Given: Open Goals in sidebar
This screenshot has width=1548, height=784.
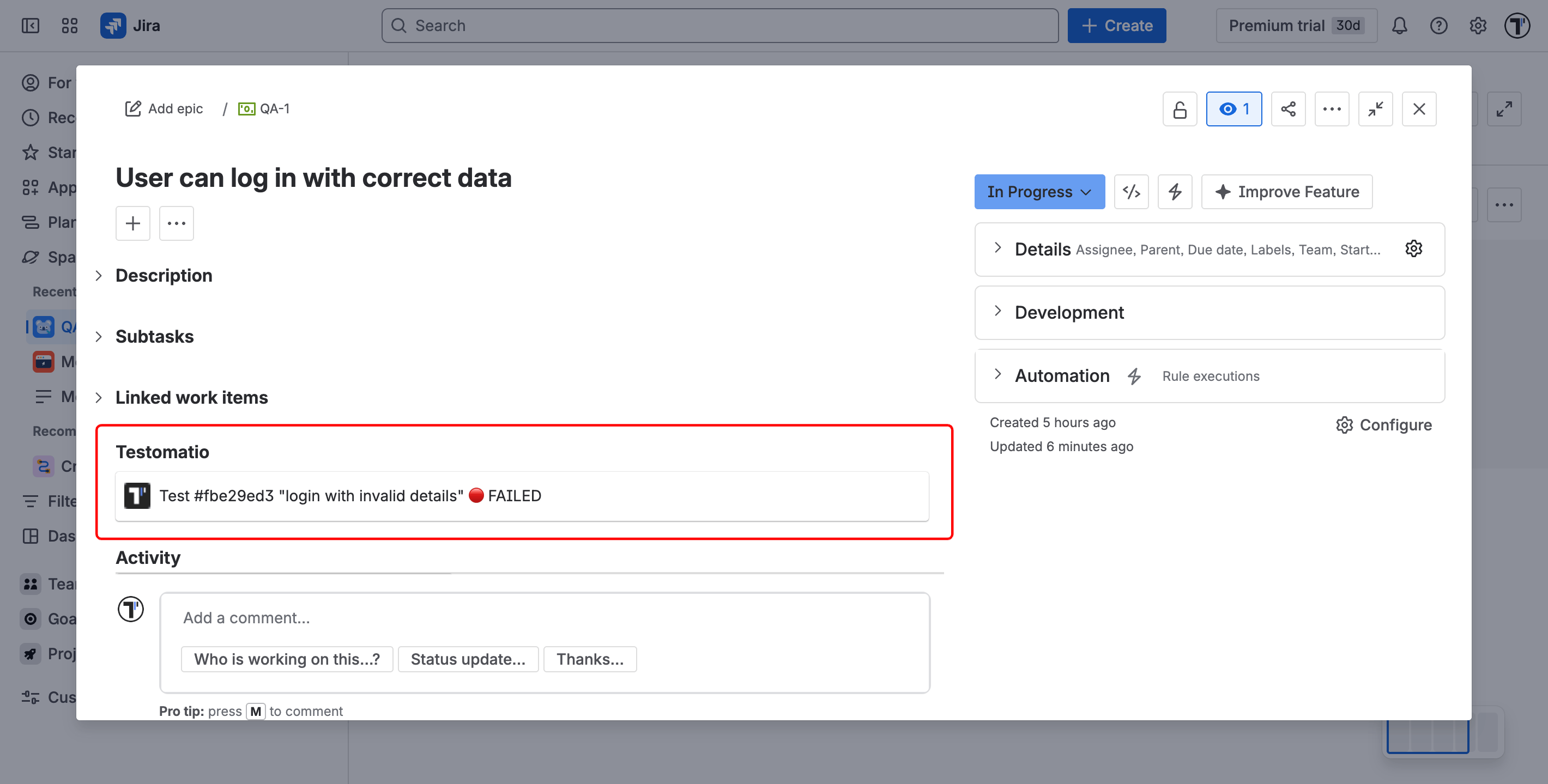Looking at the screenshot, I should [x=48, y=619].
